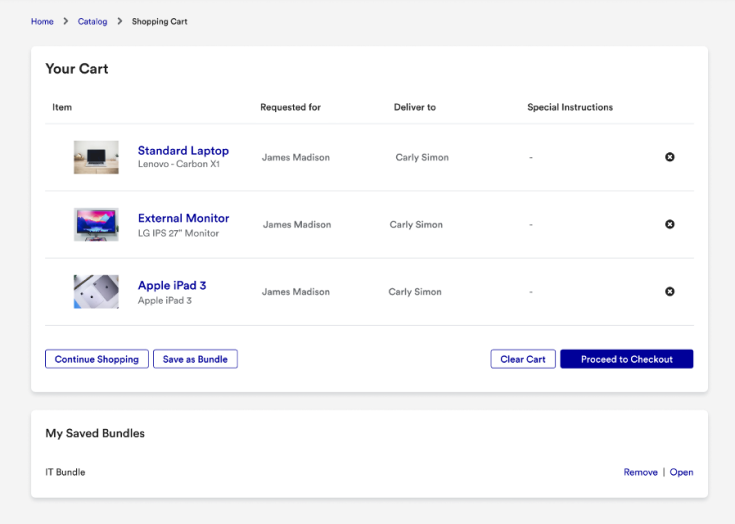Screen dimensions: 735x524
Task: Click the LG IPS 27" Monitor description
Action: click(x=178, y=233)
